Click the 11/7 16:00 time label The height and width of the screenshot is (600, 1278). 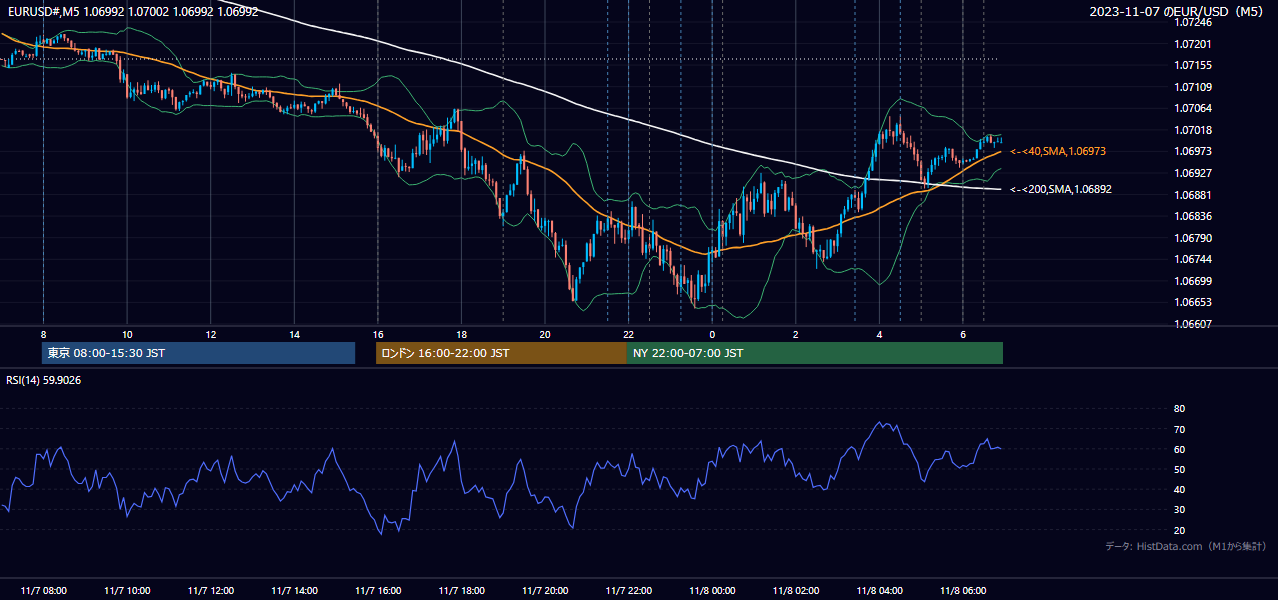[x=377, y=591]
